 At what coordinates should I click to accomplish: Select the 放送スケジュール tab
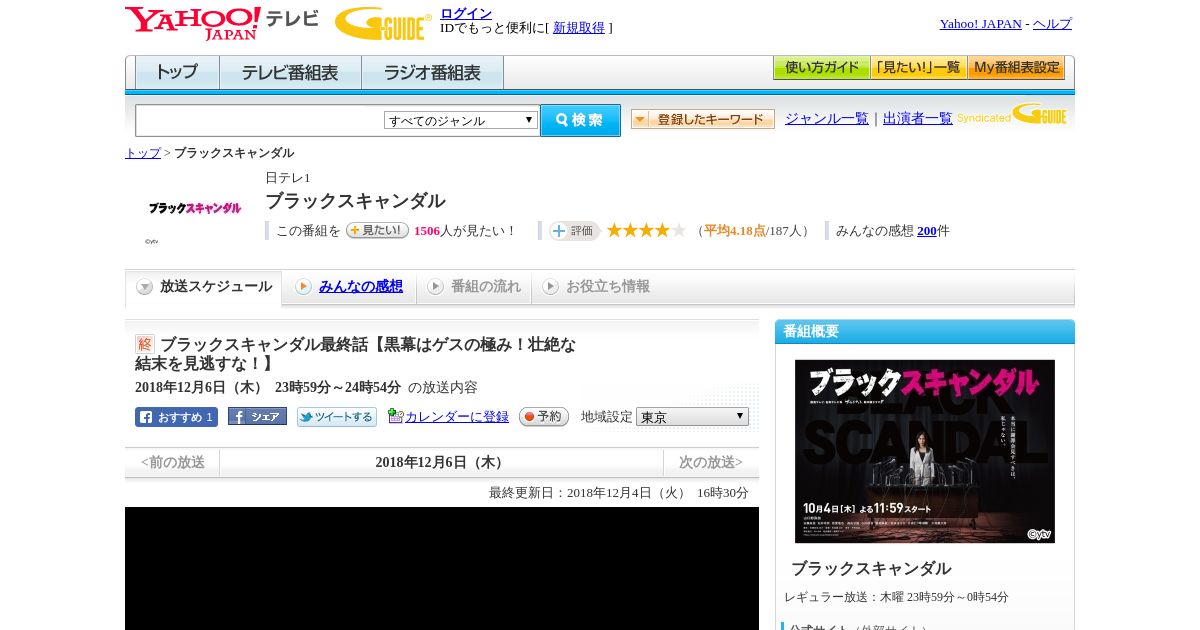(204, 287)
